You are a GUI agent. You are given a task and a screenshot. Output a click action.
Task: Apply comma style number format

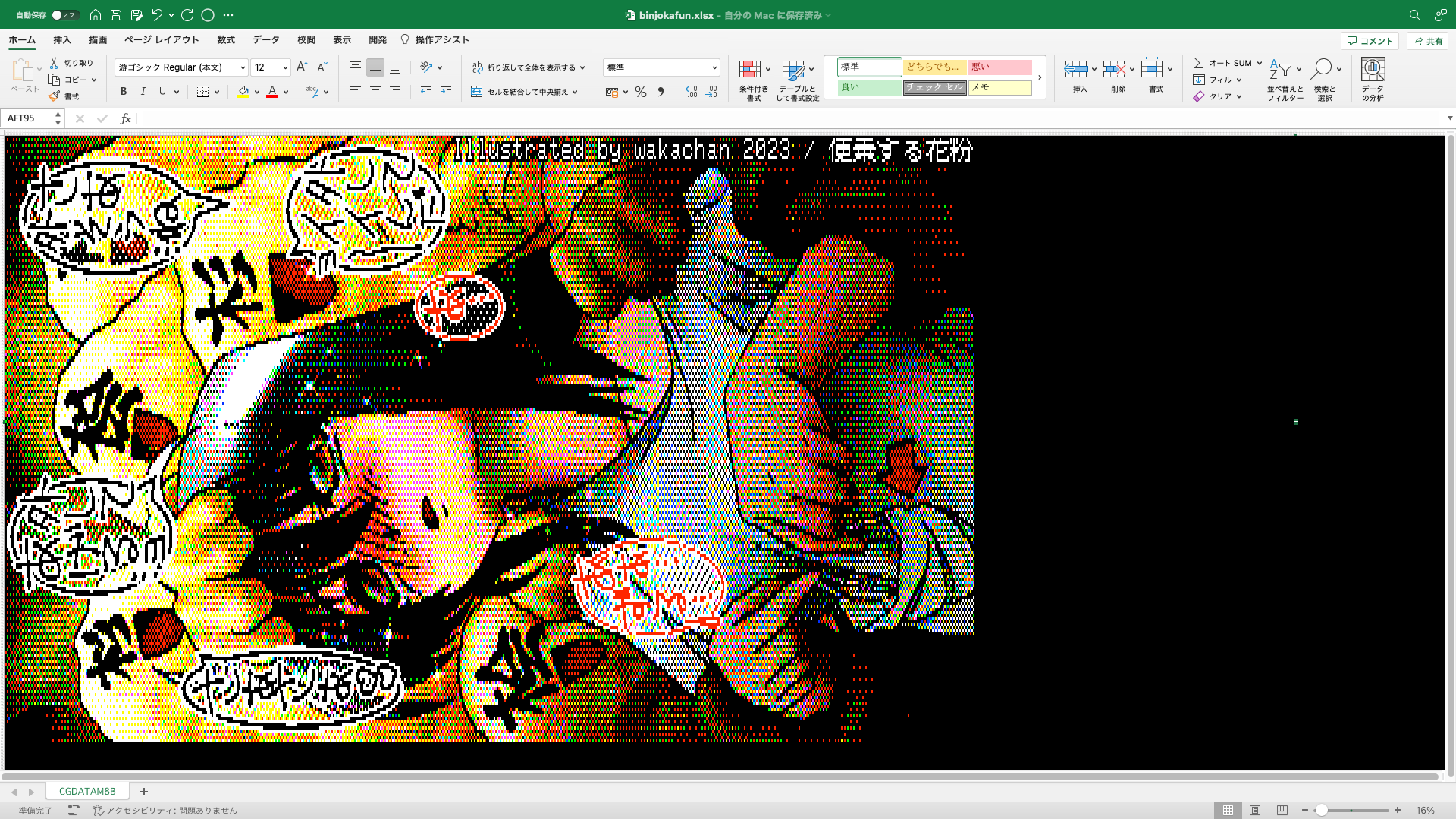661,92
